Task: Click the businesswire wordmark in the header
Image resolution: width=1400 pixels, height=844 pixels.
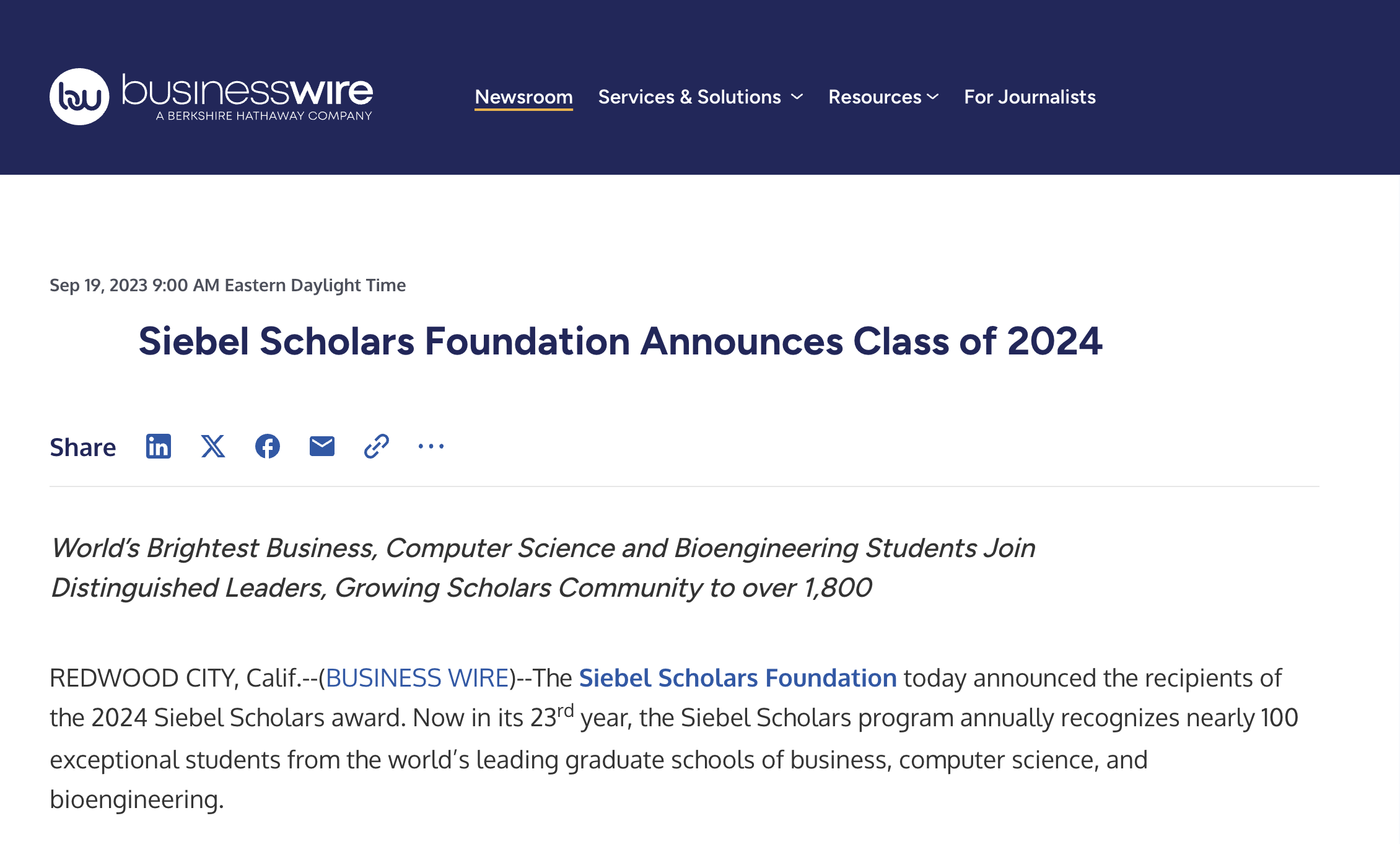Action: pos(245,90)
